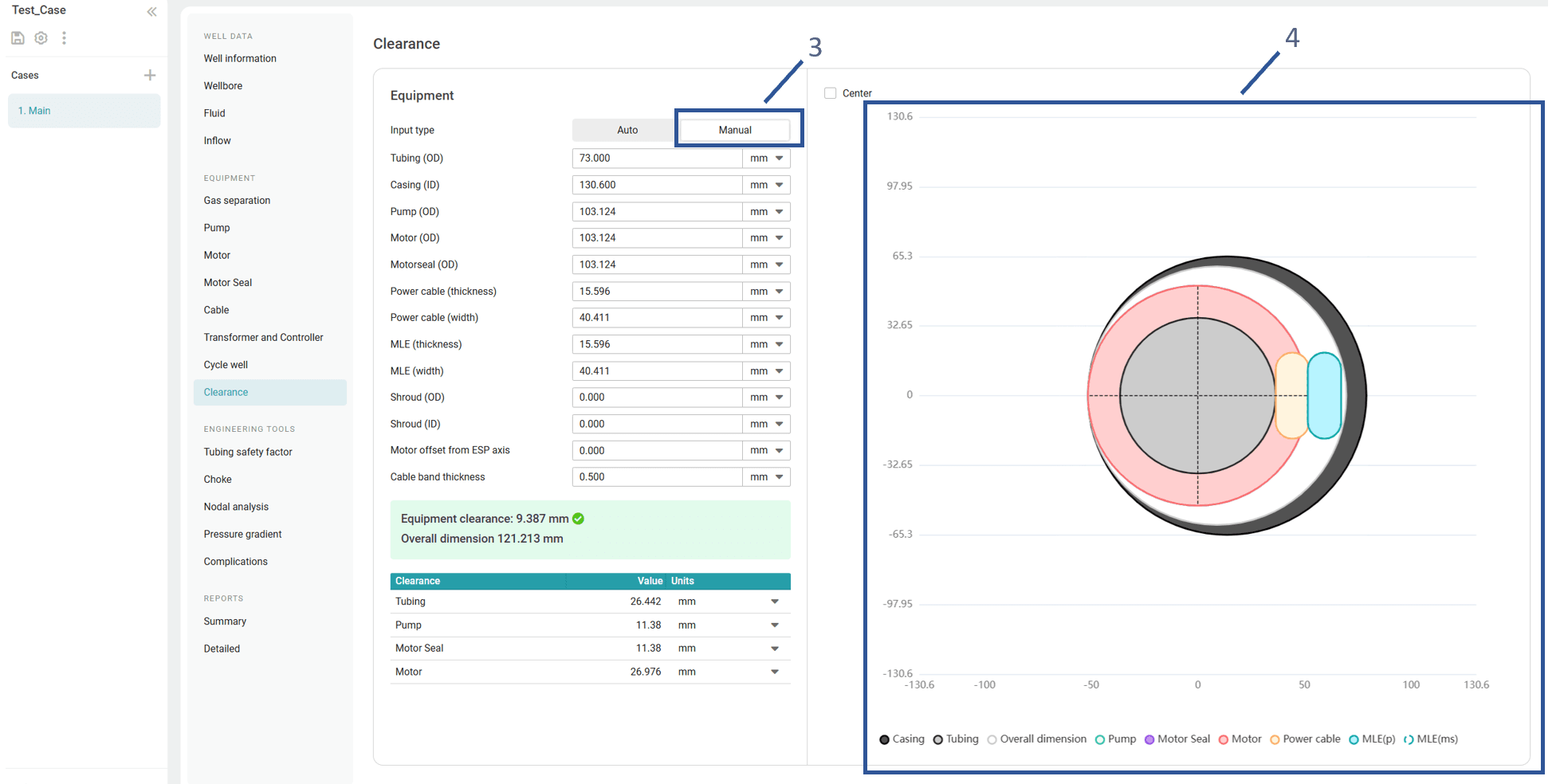Click the cyan MLE shape in diagram
The image size is (1560, 784).
1324,395
